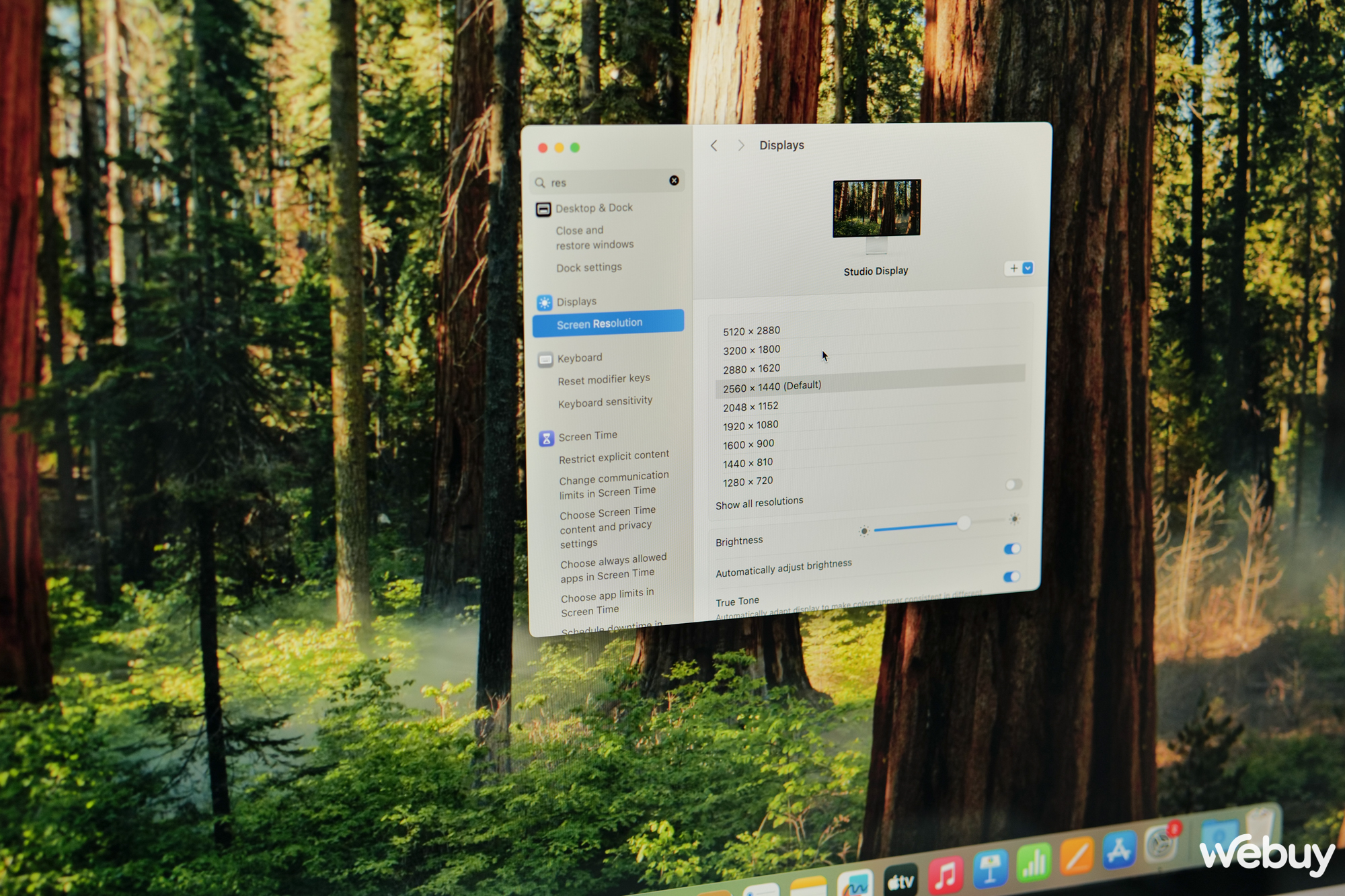1345x896 pixels.
Task: Open Dock settings from the sidebar
Action: (588, 267)
